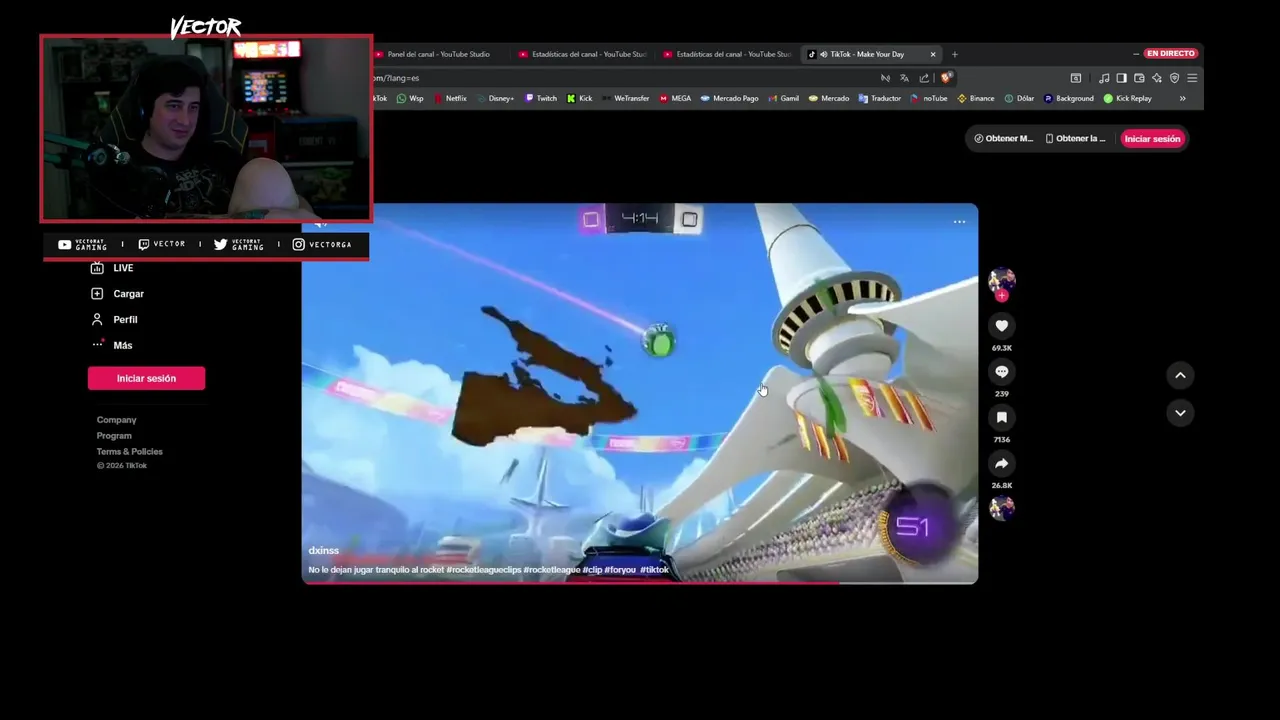Open the video's three-dot more options
The height and width of the screenshot is (720, 1280).
[x=959, y=221]
